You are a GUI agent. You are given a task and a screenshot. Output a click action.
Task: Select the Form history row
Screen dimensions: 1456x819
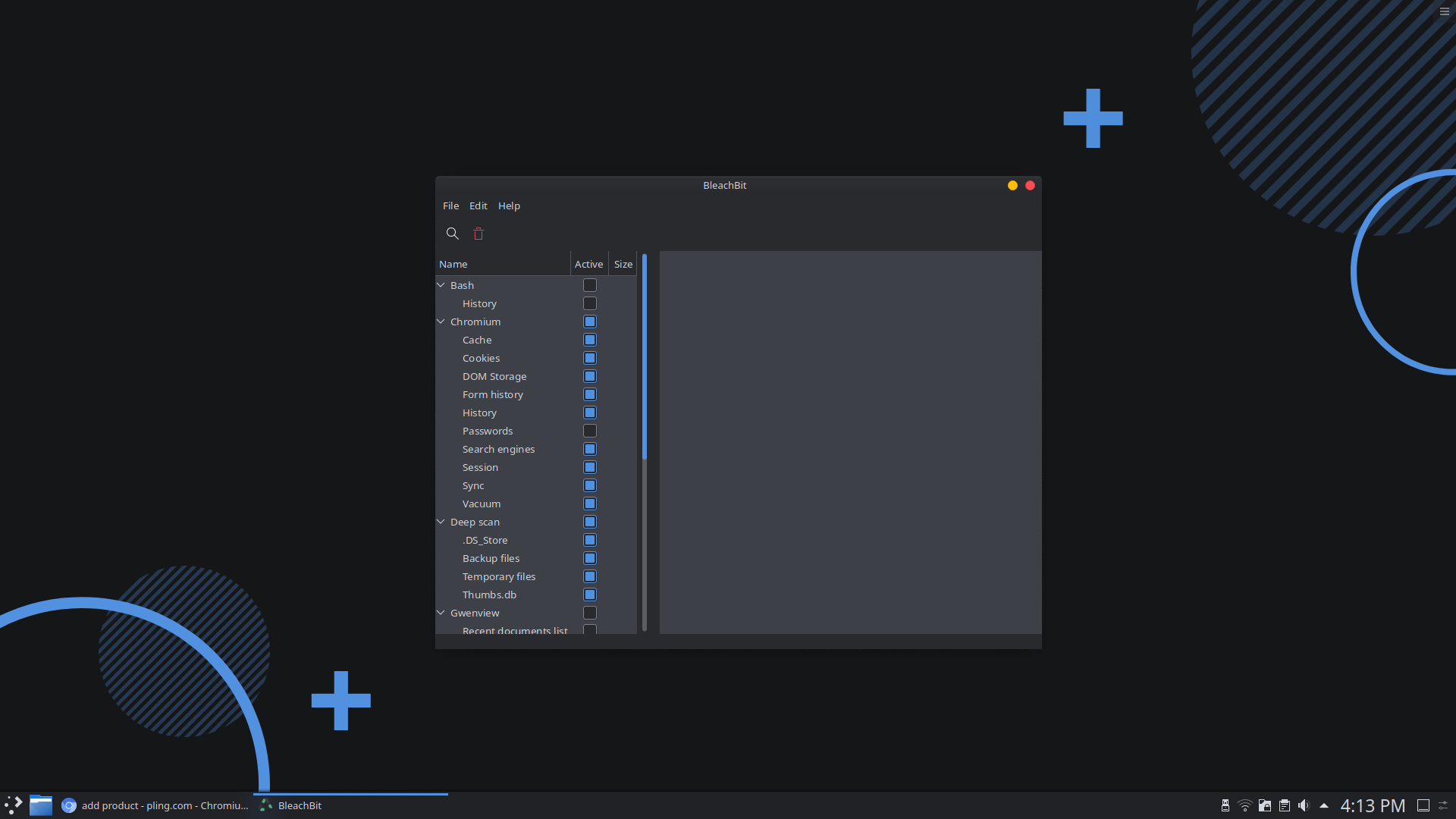(x=536, y=394)
